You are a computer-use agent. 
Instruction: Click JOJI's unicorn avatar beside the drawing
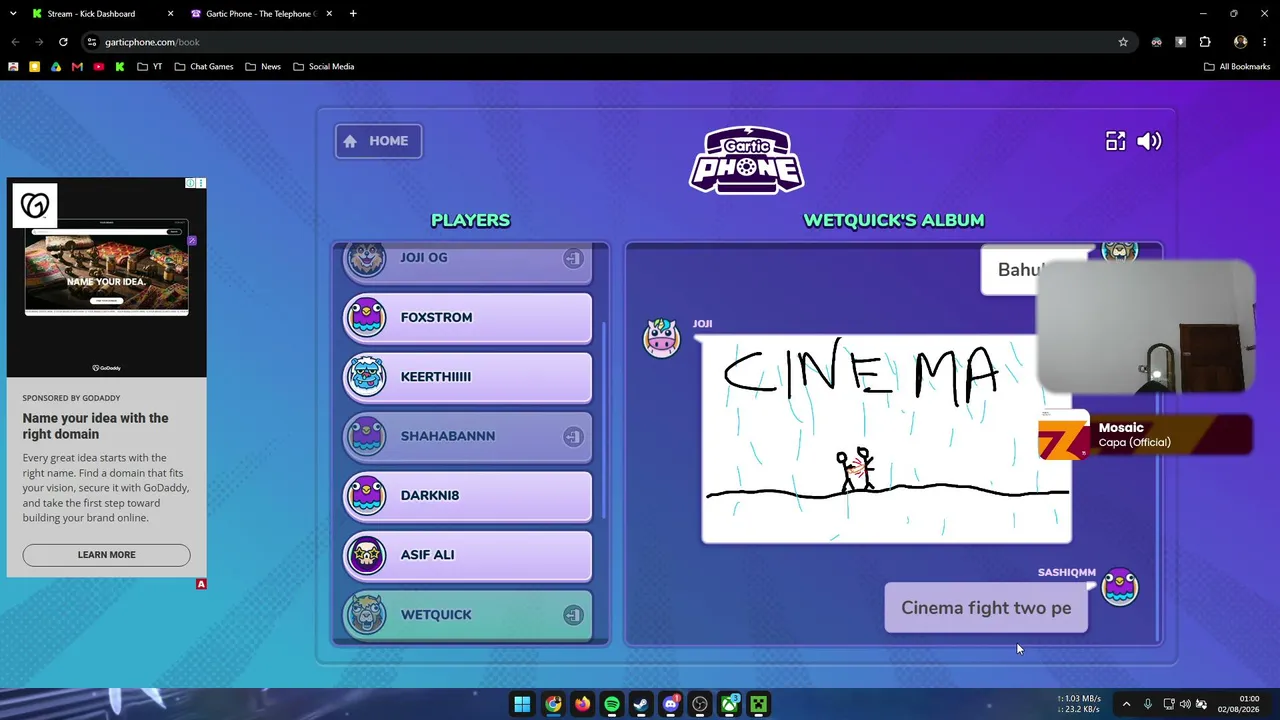click(x=661, y=338)
